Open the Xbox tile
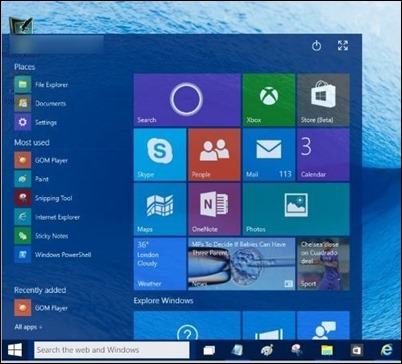 pos(269,100)
